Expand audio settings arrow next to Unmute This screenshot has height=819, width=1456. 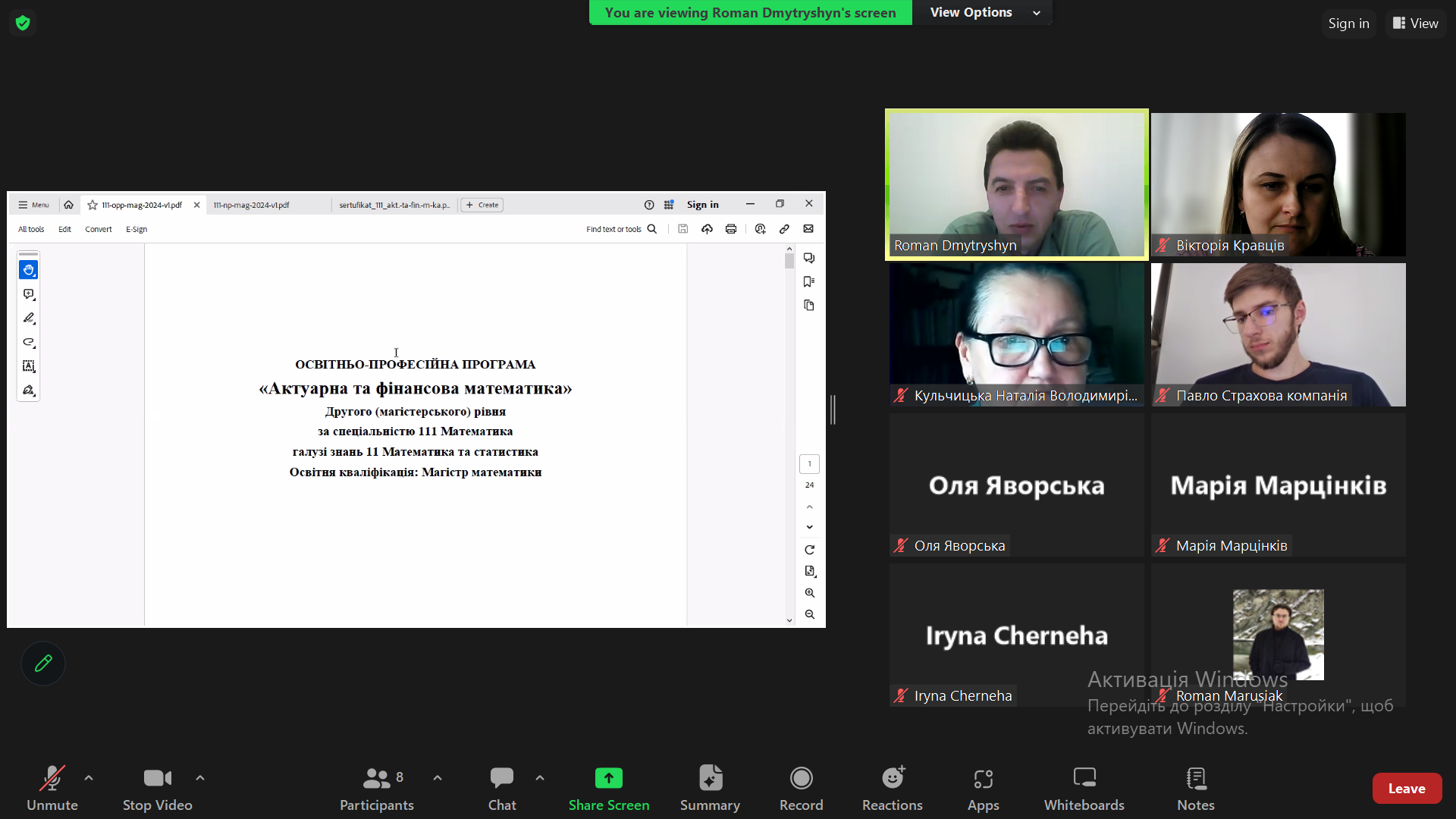89,778
